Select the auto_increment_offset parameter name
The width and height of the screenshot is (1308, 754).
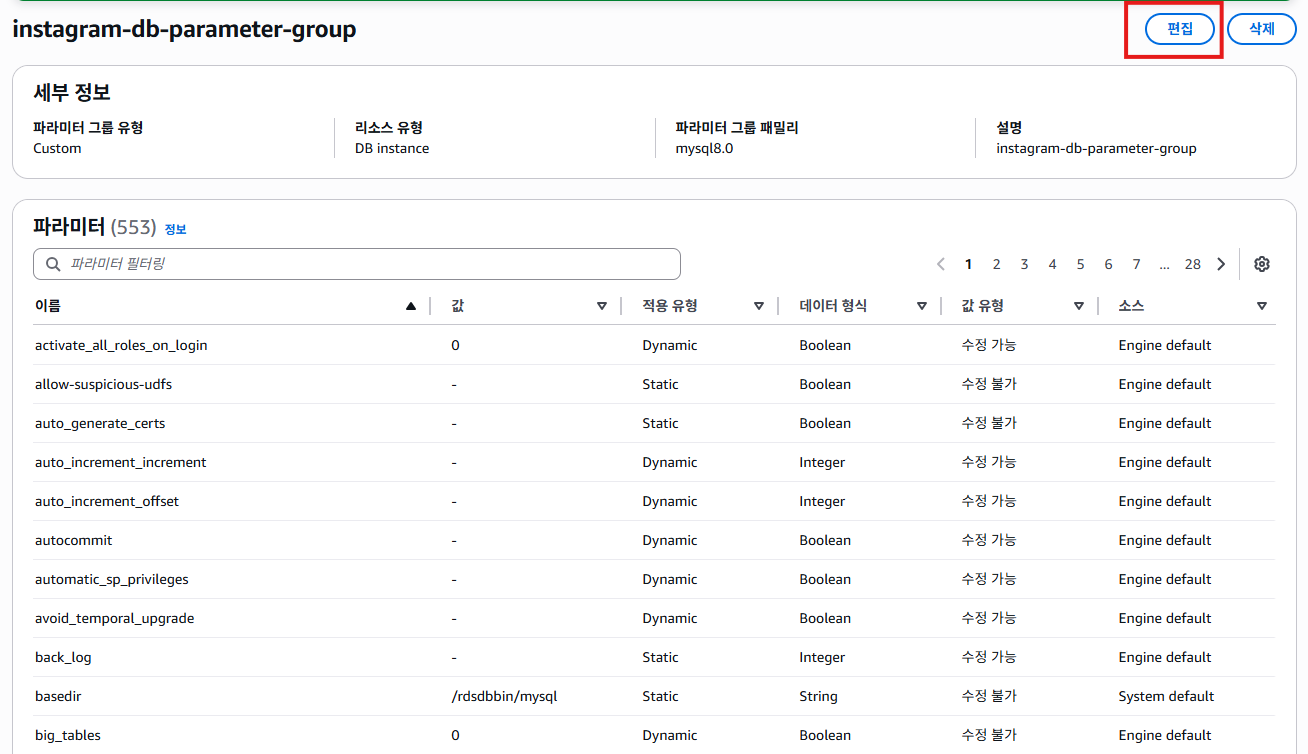click(x=107, y=501)
